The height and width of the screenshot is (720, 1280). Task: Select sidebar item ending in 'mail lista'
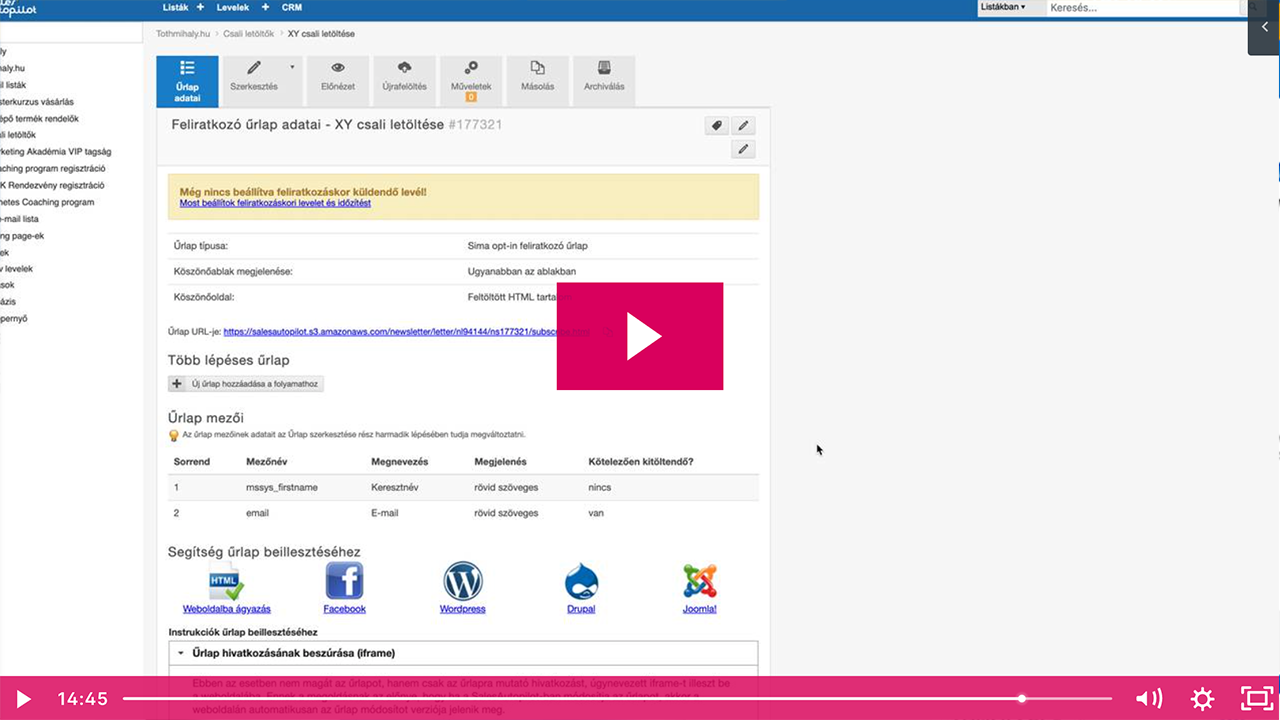tap(20, 219)
